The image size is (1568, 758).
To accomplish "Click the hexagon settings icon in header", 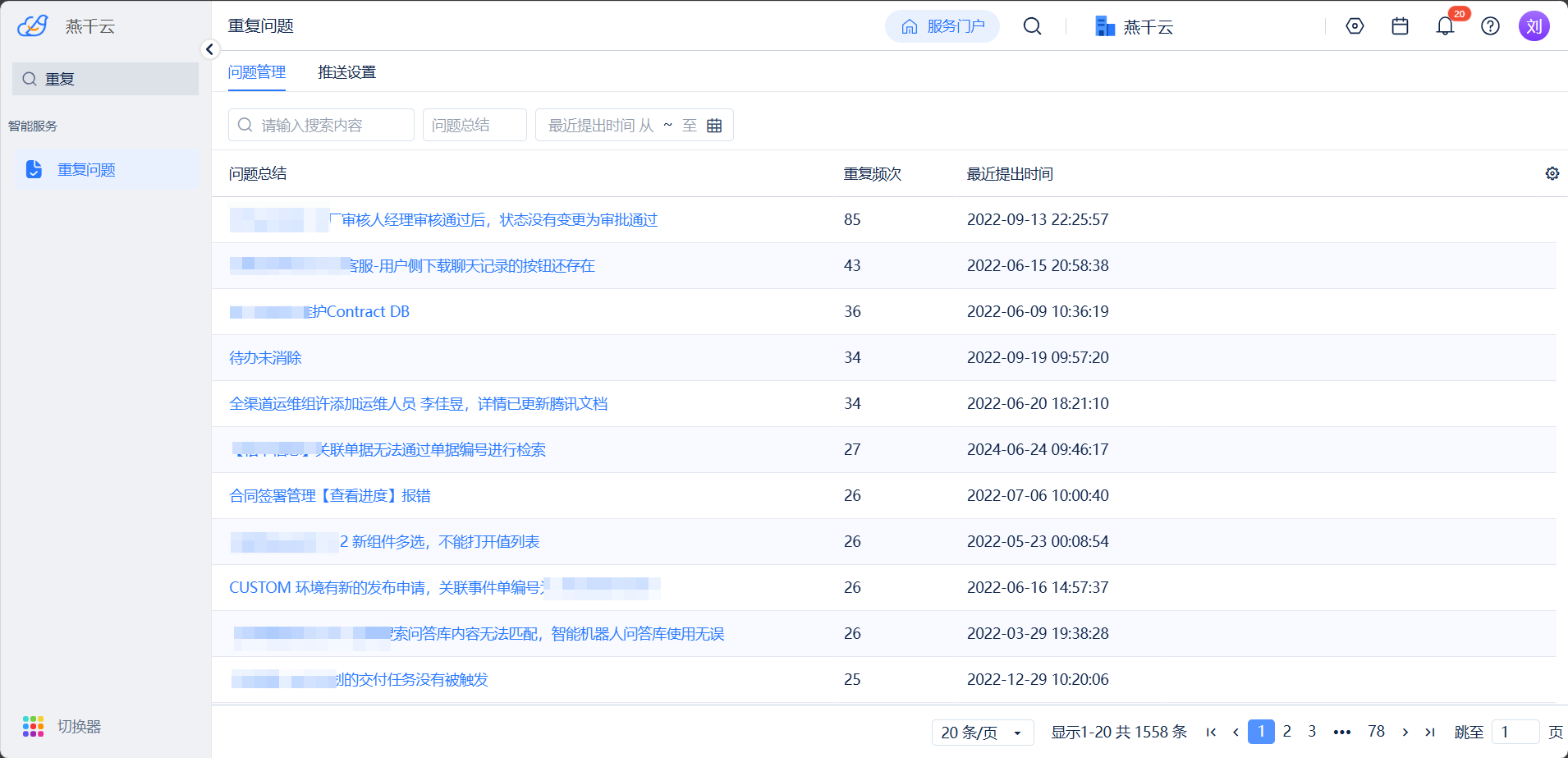I will coord(1355,26).
